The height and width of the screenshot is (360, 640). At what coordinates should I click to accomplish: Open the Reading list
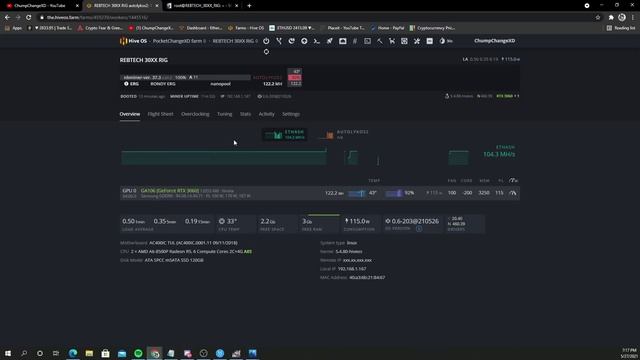click(621, 28)
